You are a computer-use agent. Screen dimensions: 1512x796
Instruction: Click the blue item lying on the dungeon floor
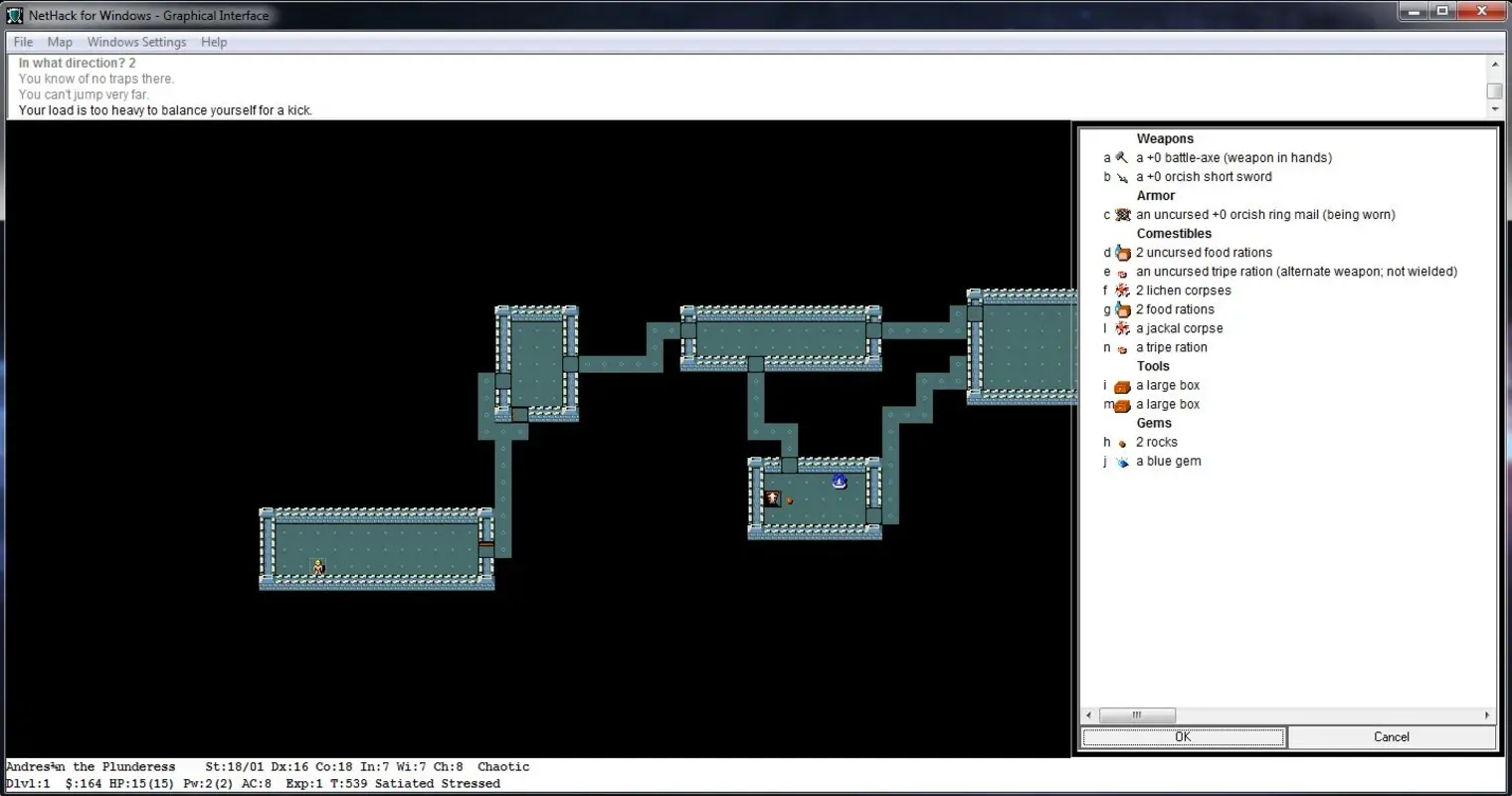click(839, 481)
